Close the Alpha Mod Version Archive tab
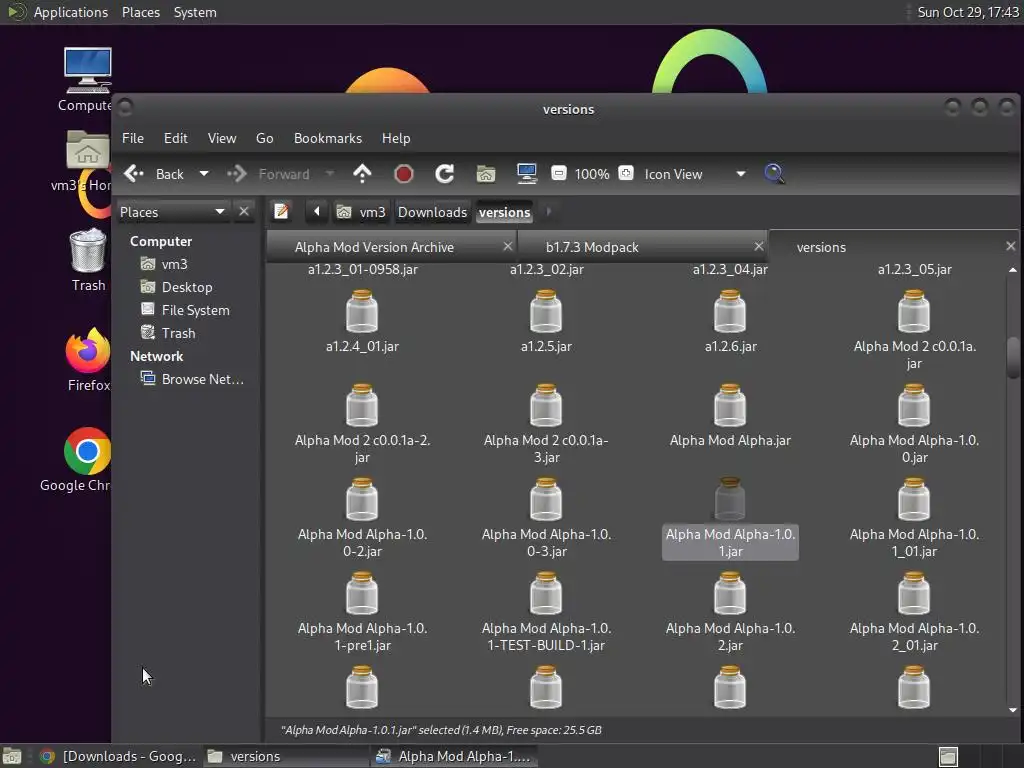 [507, 246]
